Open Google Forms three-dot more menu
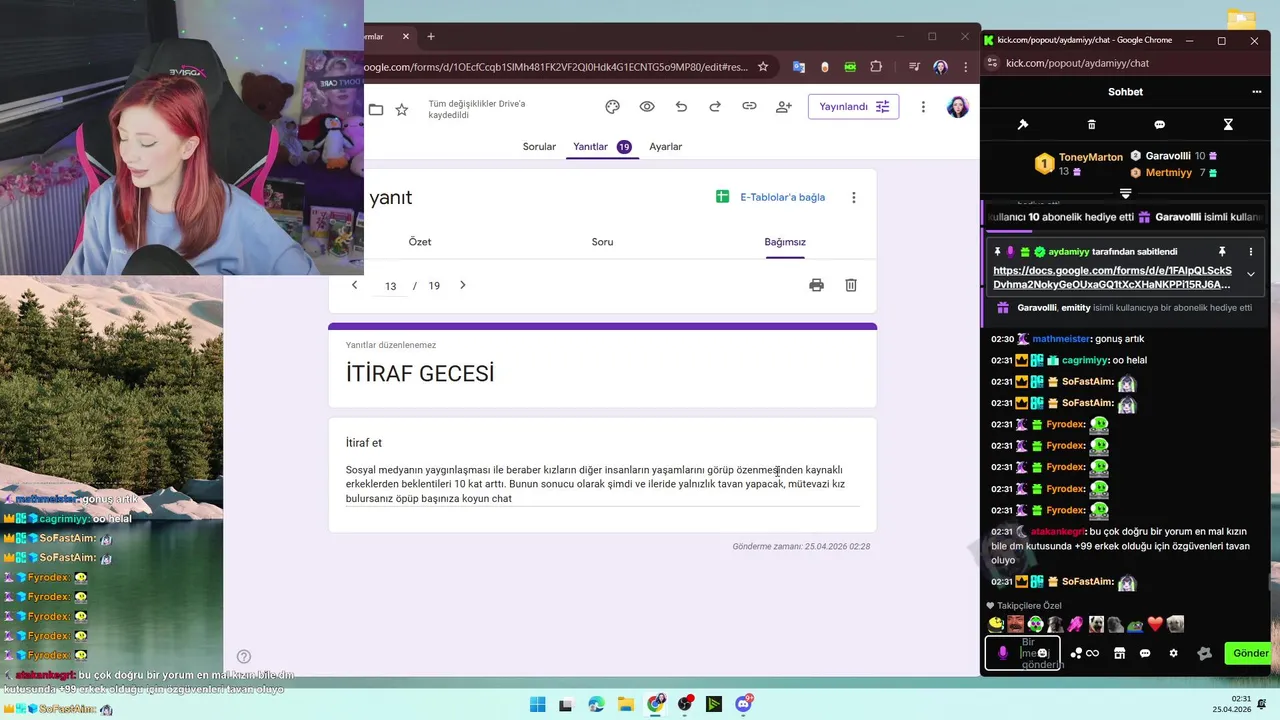Image resolution: width=1280 pixels, height=720 pixels. [x=923, y=107]
